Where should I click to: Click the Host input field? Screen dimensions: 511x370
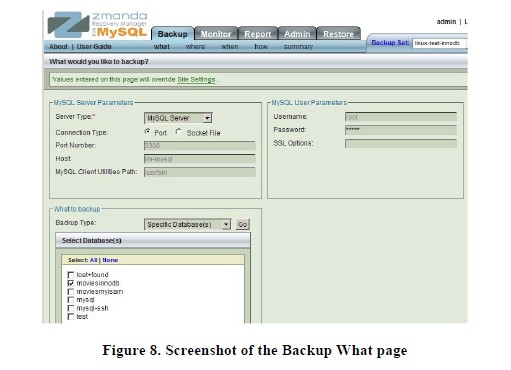200,159
